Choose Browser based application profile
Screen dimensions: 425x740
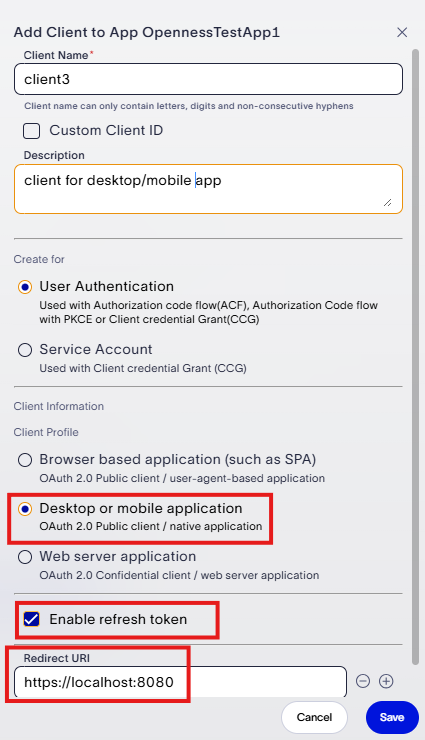pyautogui.click(x=25, y=460)
